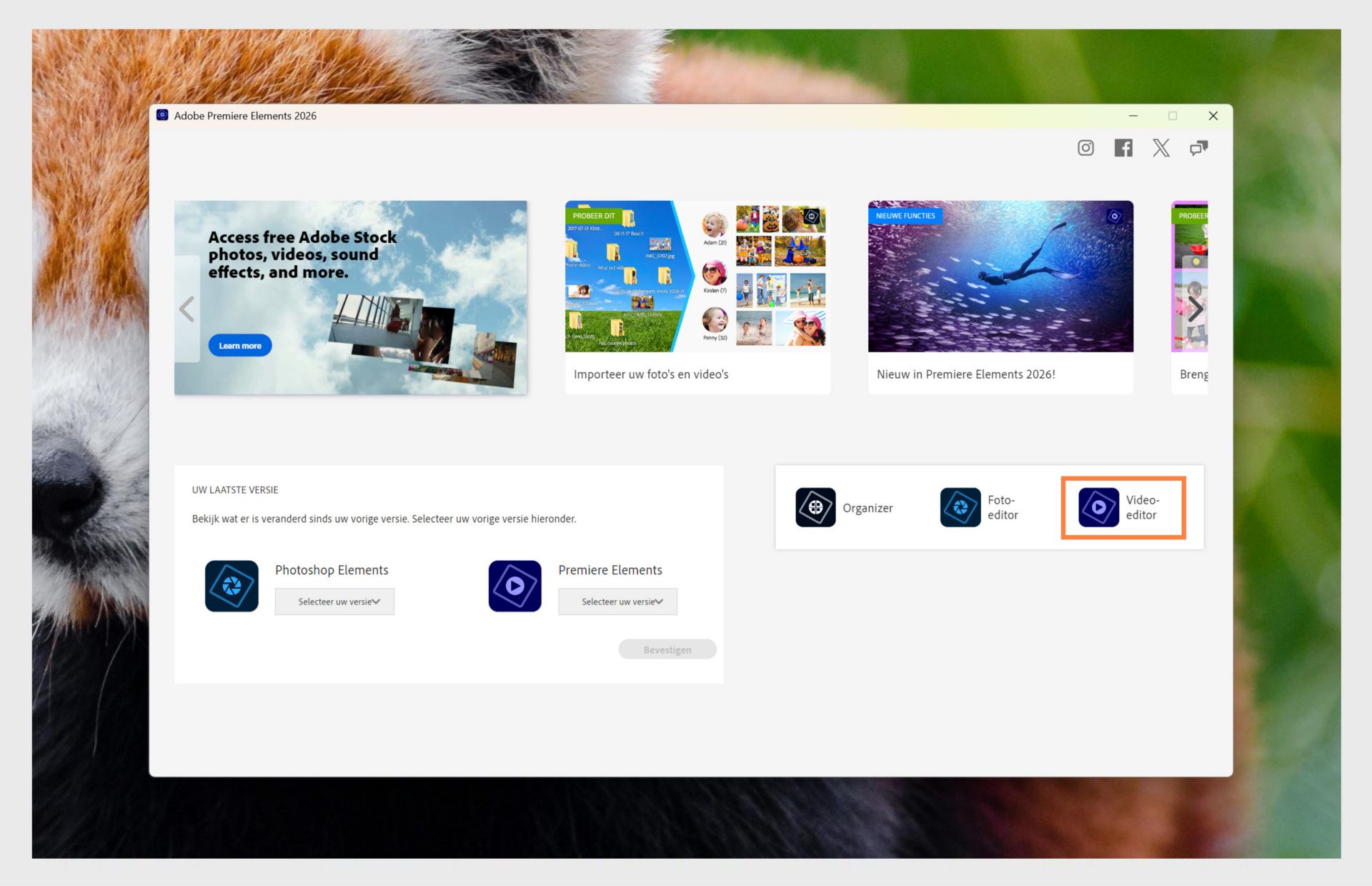Open the Organizer
Viewport: 1372px width, 886px height.
[815, 507]
